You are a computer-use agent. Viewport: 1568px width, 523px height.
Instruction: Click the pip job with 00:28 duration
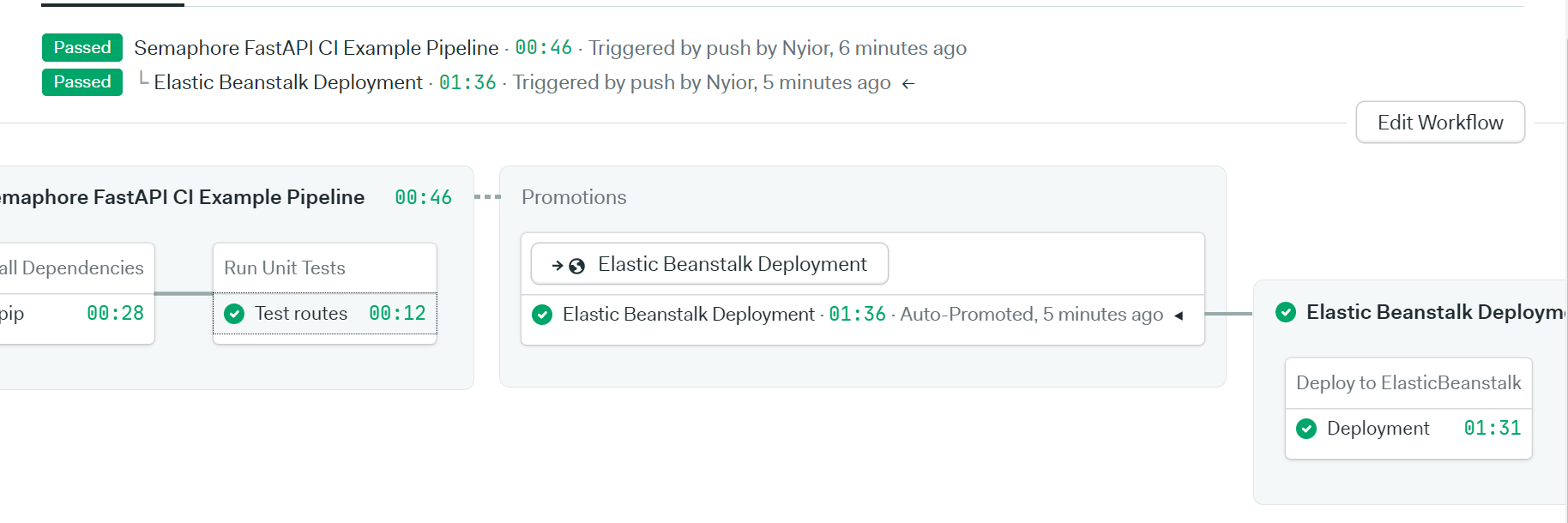point(12,314)
